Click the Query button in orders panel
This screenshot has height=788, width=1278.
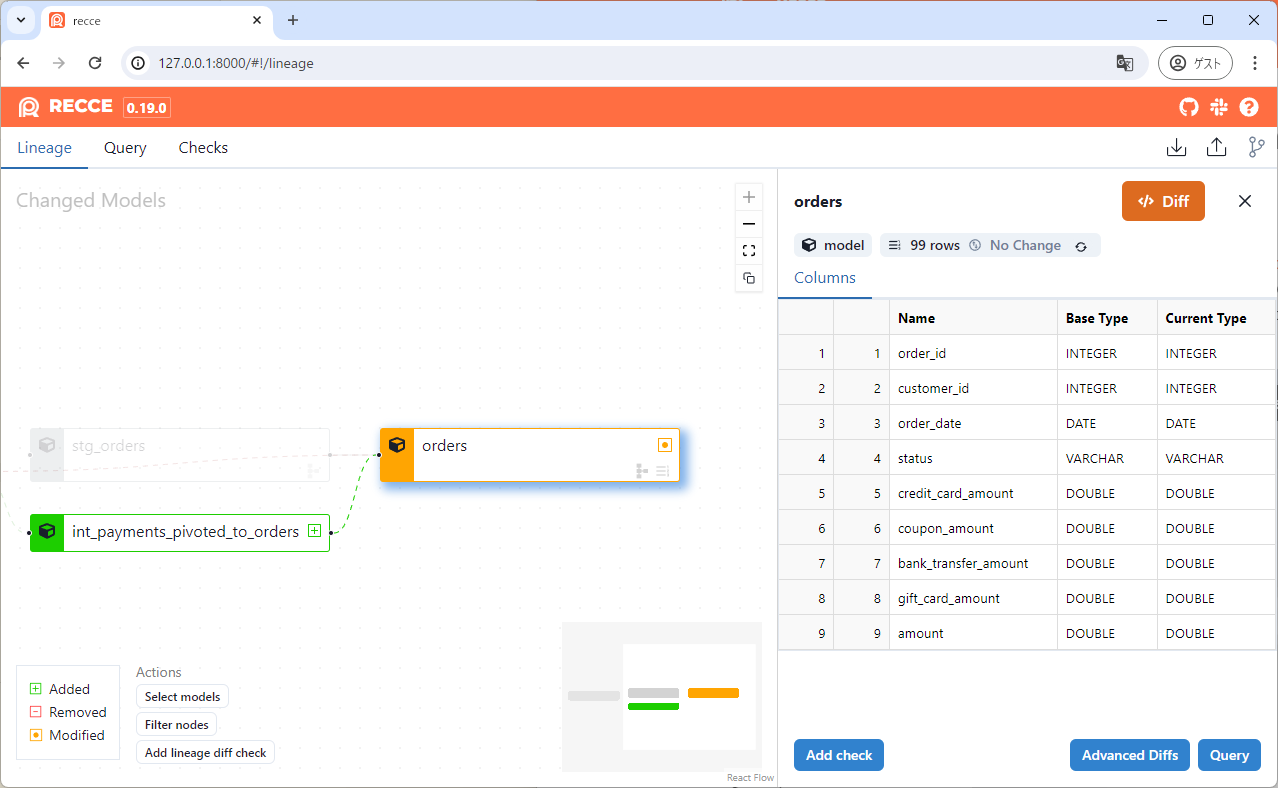click(1229, 755)
